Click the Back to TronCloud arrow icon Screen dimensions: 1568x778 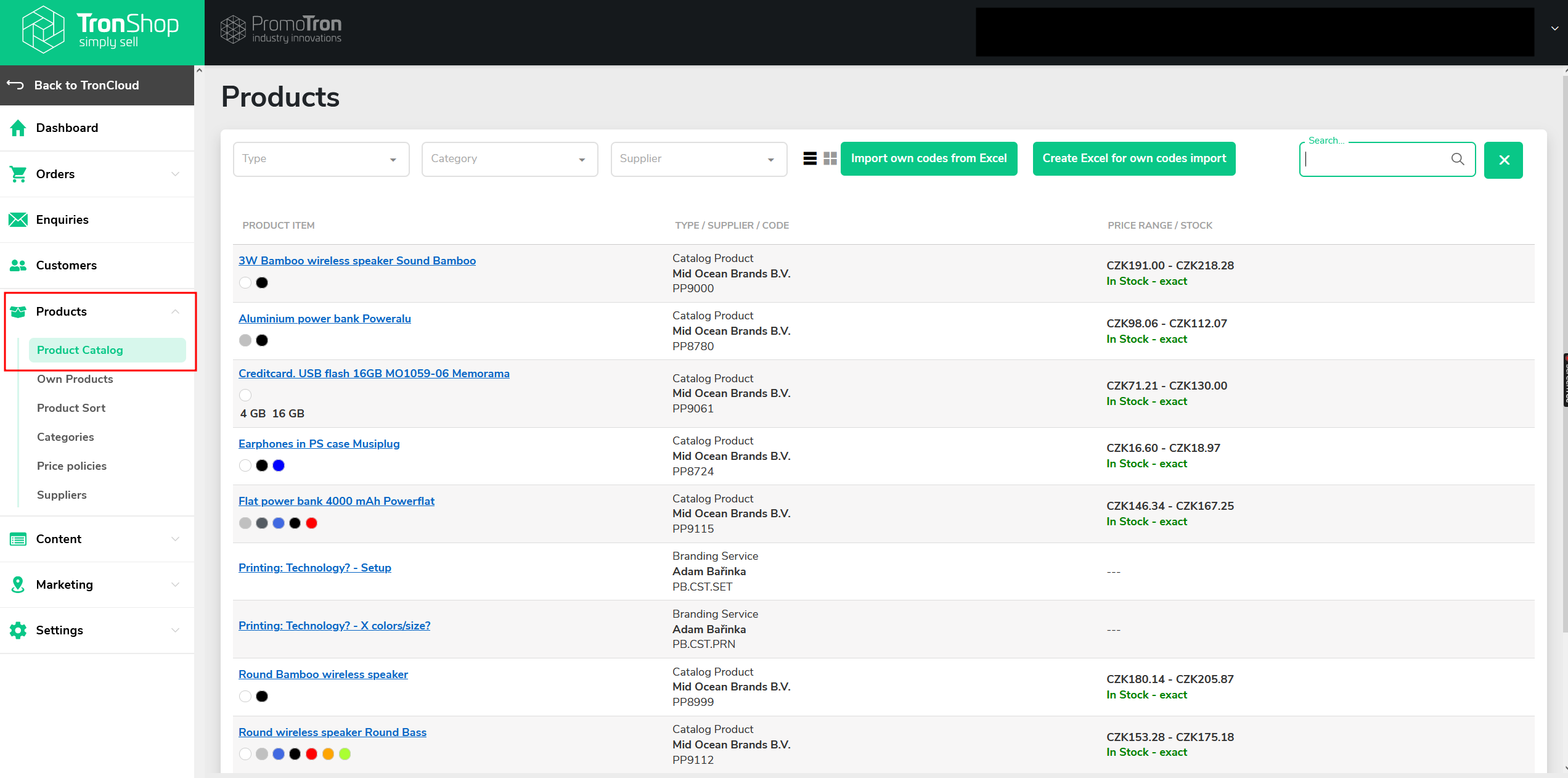pyautogui.click(x=15, y=84)
